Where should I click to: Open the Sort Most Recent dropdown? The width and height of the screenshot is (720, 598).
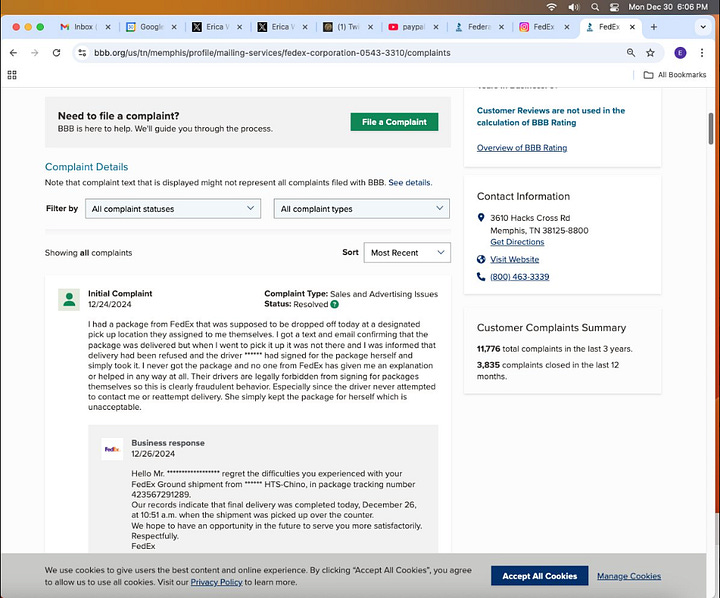pos(407,253)
